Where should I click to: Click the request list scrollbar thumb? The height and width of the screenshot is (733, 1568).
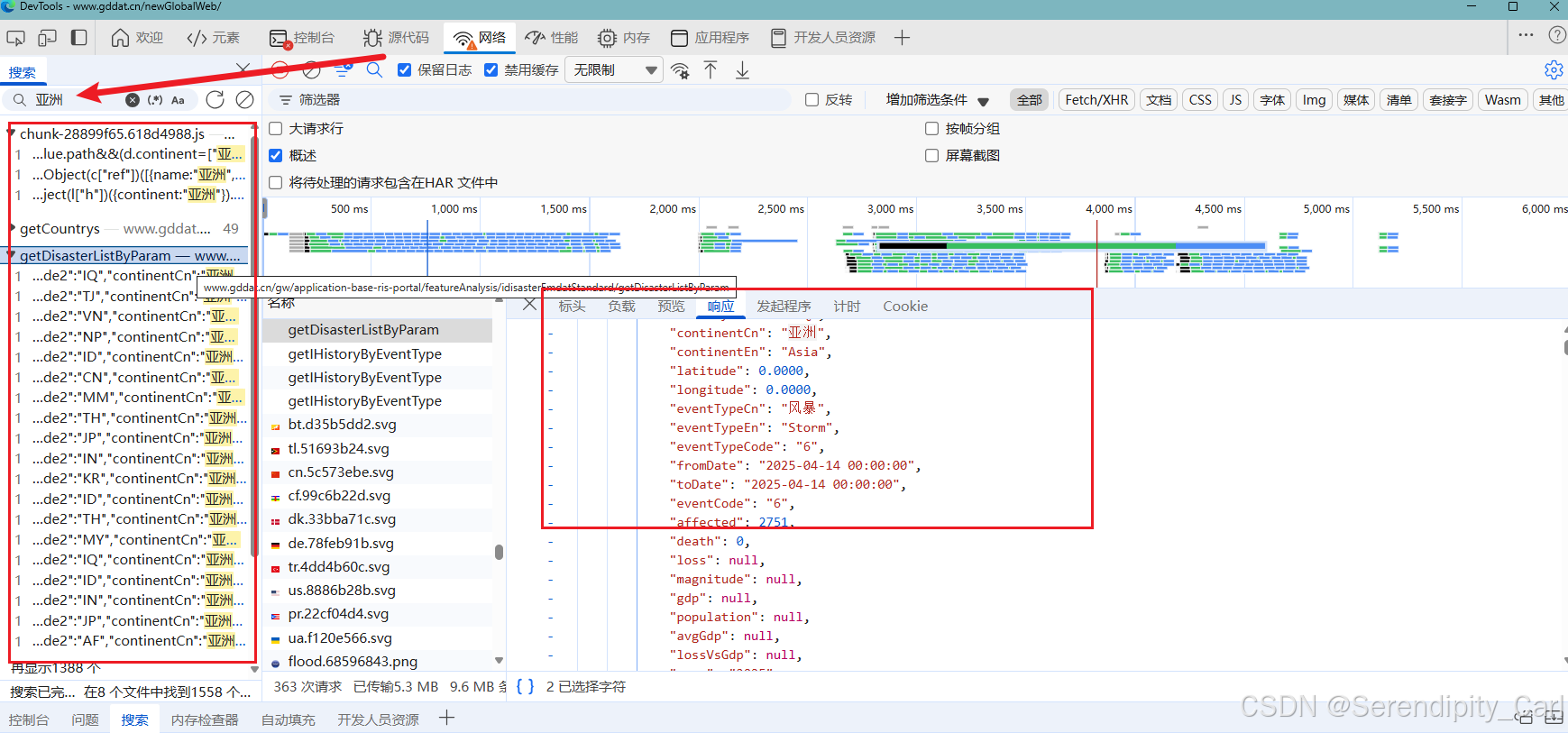pos(499,552)
